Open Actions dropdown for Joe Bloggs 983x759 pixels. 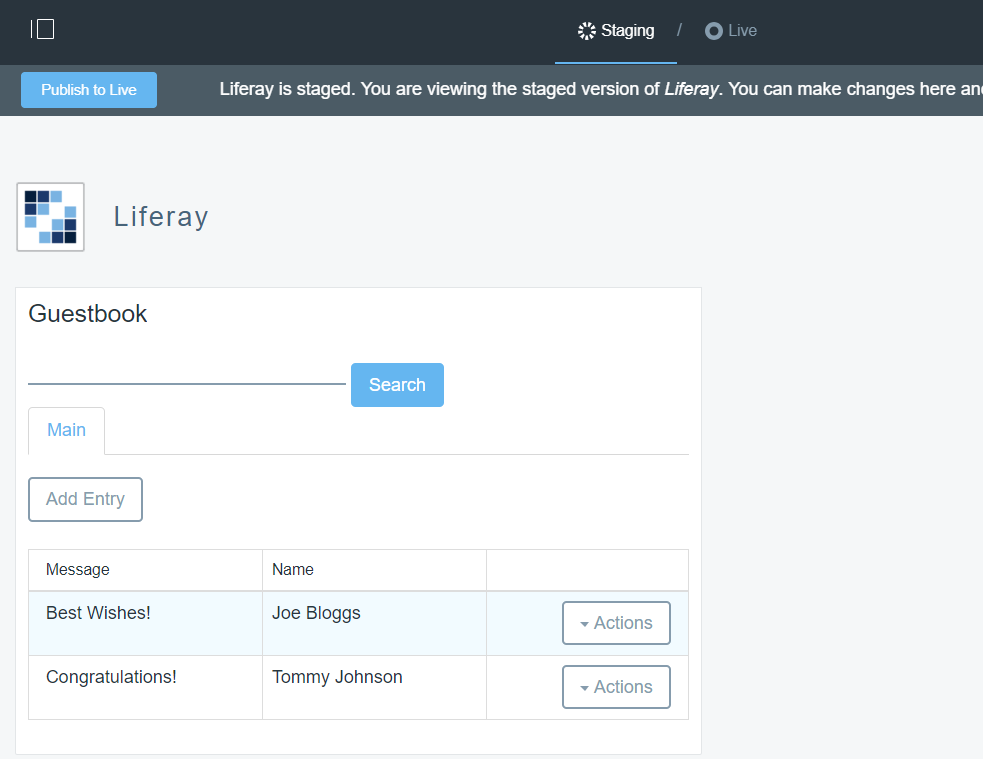tap(616, 623)
